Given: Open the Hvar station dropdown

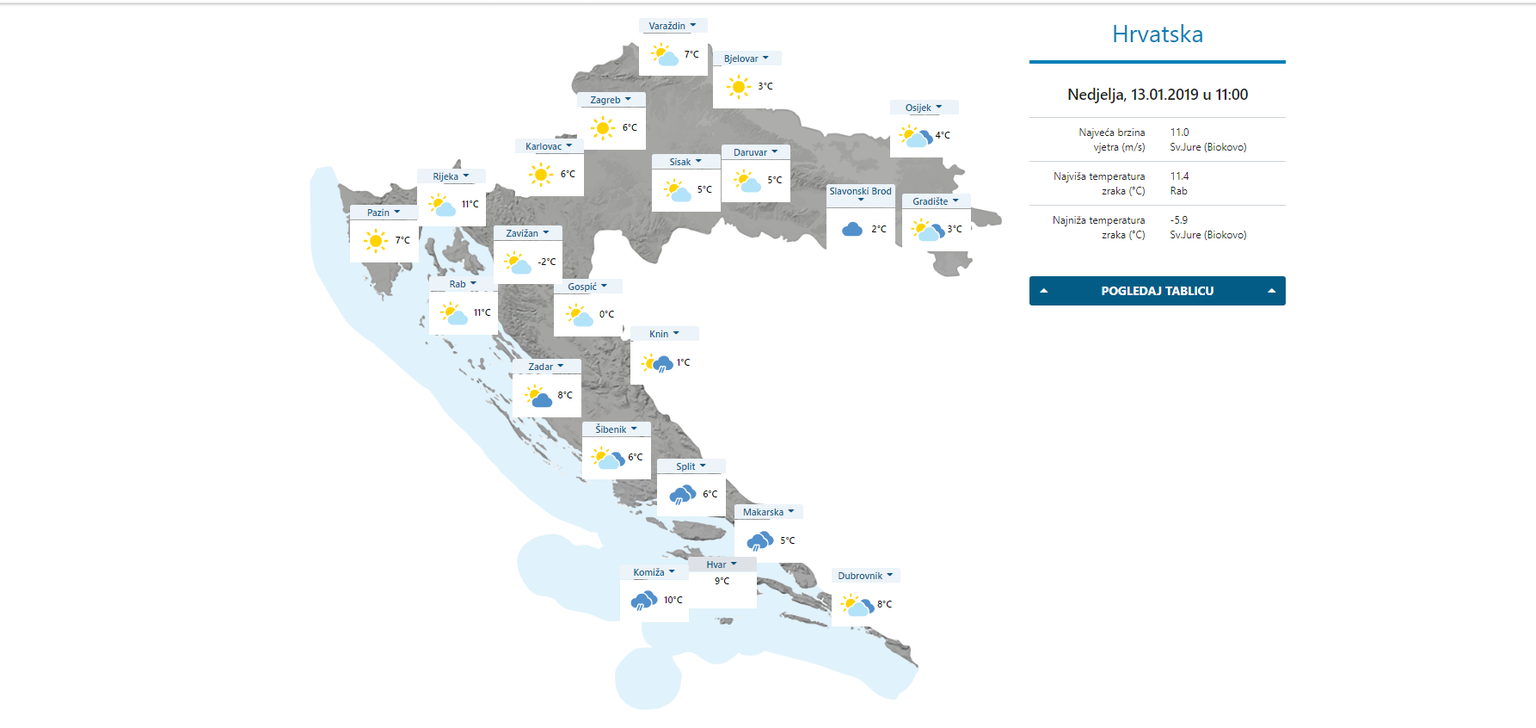Looking at the screenshot, I should pos(721,565).
